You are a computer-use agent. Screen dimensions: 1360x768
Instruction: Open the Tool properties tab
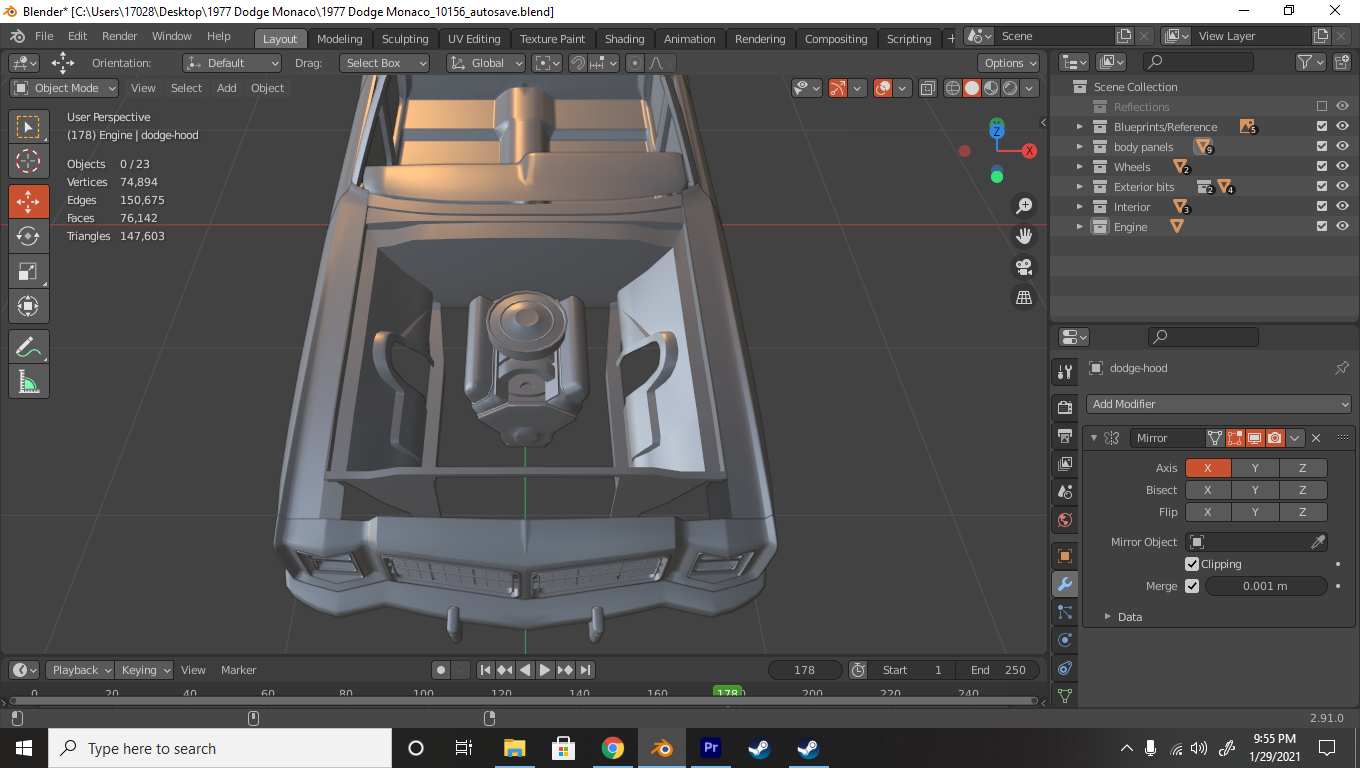(1064, 372)
